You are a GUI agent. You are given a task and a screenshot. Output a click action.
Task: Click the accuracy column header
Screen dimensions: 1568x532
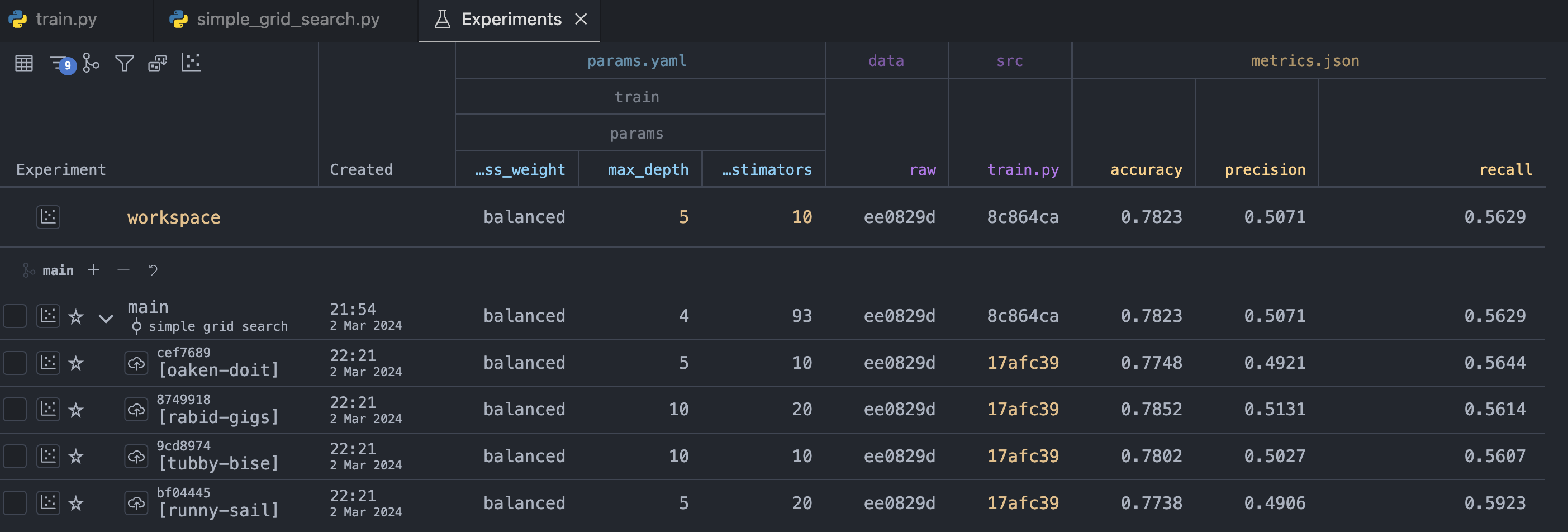click(1146, 170)
